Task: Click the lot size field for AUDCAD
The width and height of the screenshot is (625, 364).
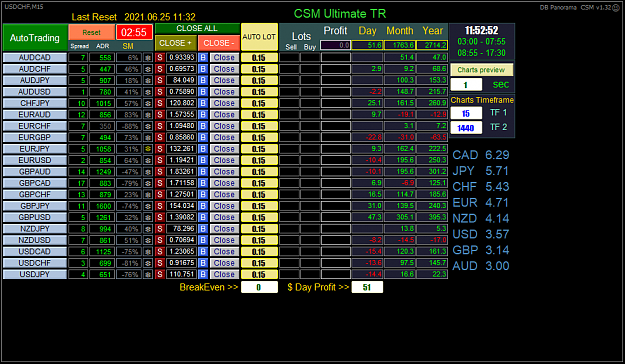Action: tap(259, 58)
